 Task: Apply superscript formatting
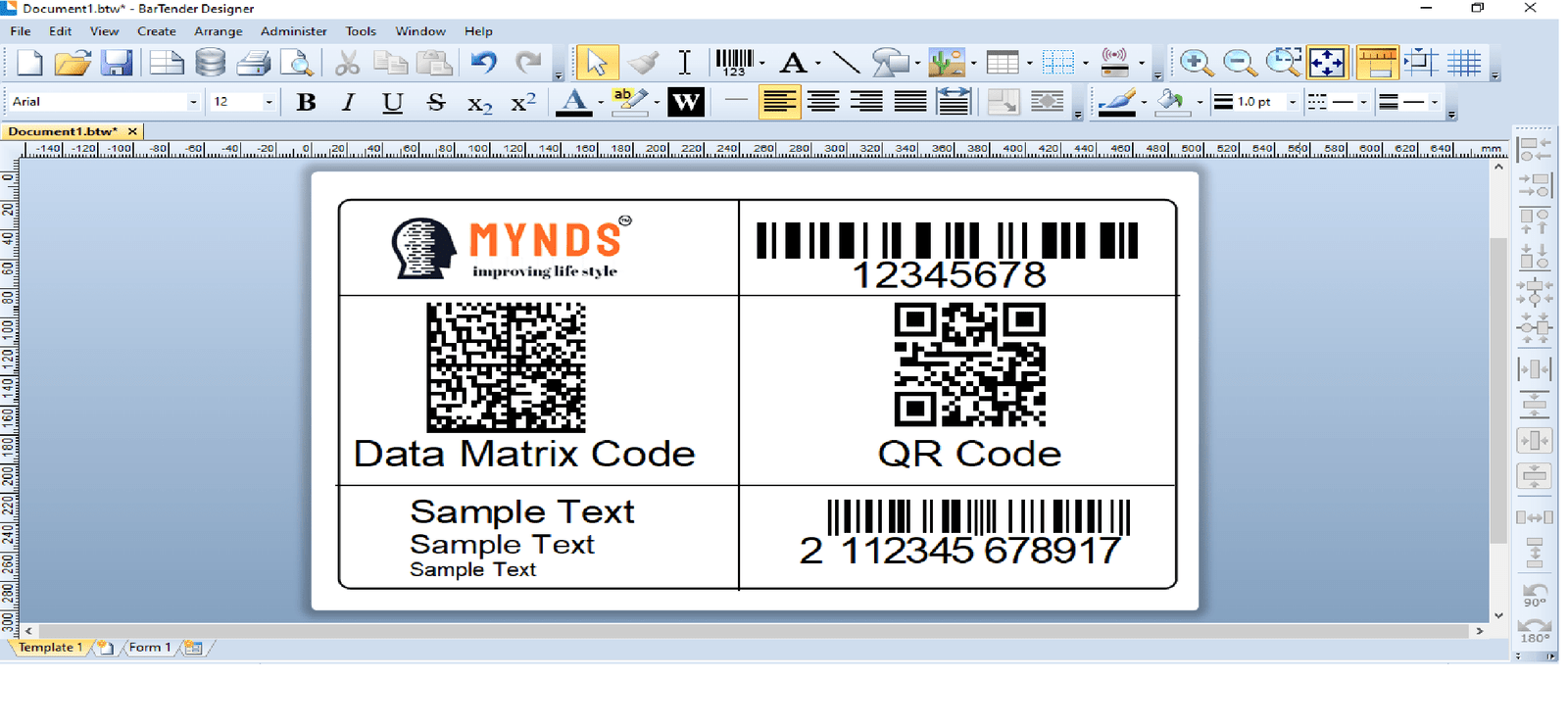523,102
